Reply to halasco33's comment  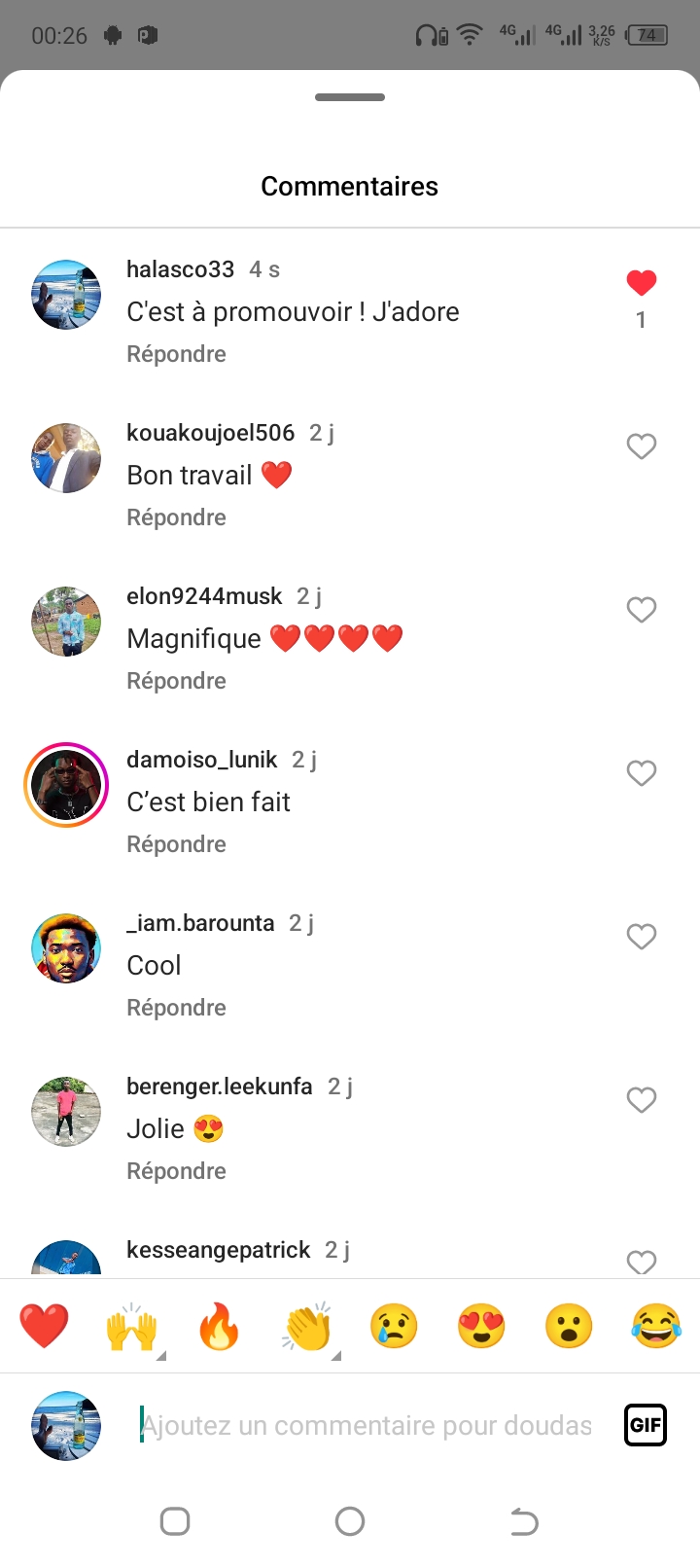coord(176,354)
